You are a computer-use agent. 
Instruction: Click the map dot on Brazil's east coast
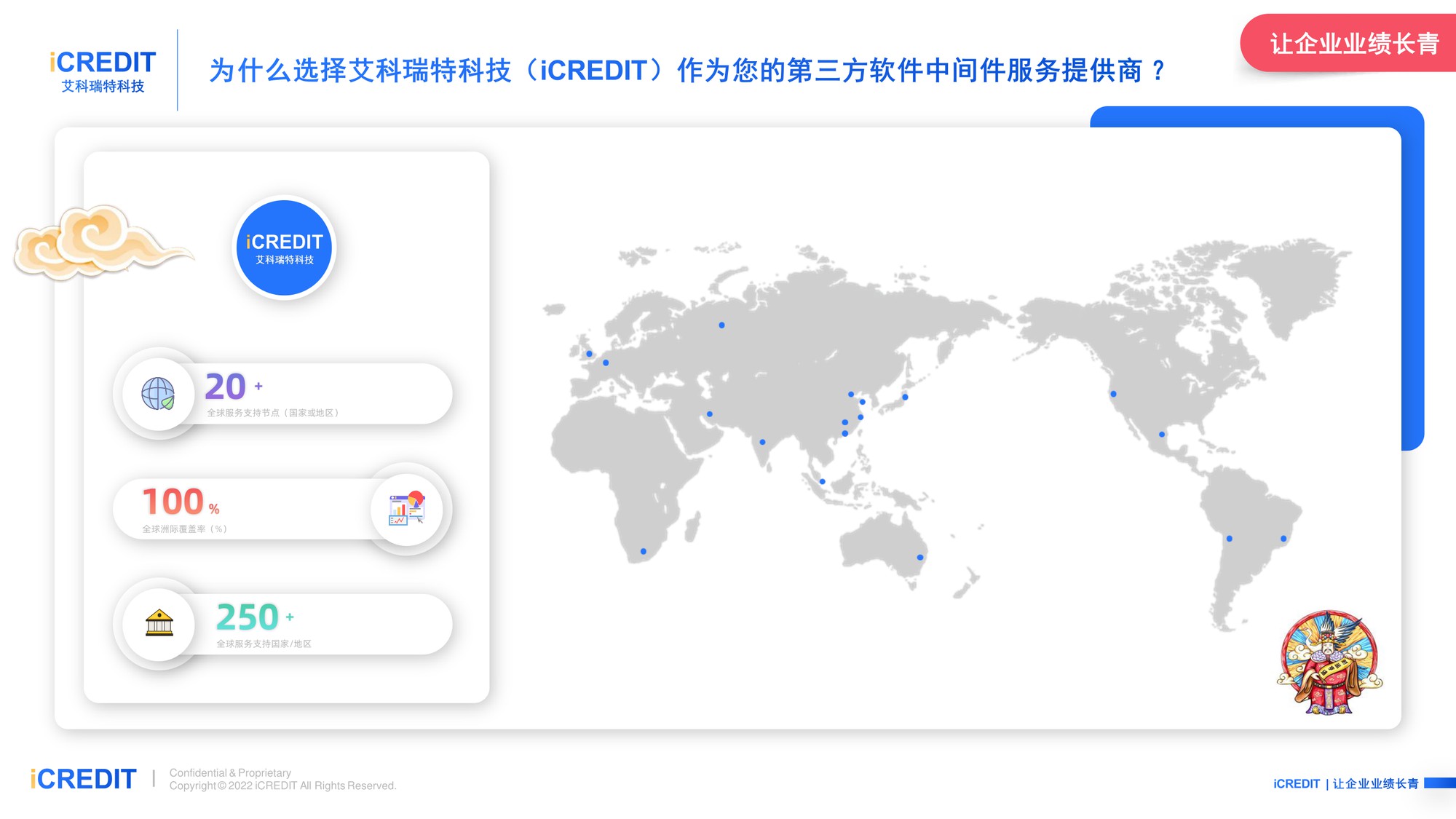pyautogui.click(x=1283, y=539)
